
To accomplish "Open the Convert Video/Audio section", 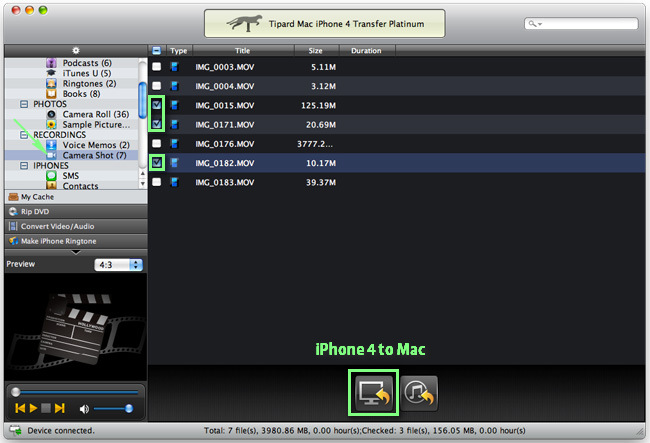I will (76, 226).
